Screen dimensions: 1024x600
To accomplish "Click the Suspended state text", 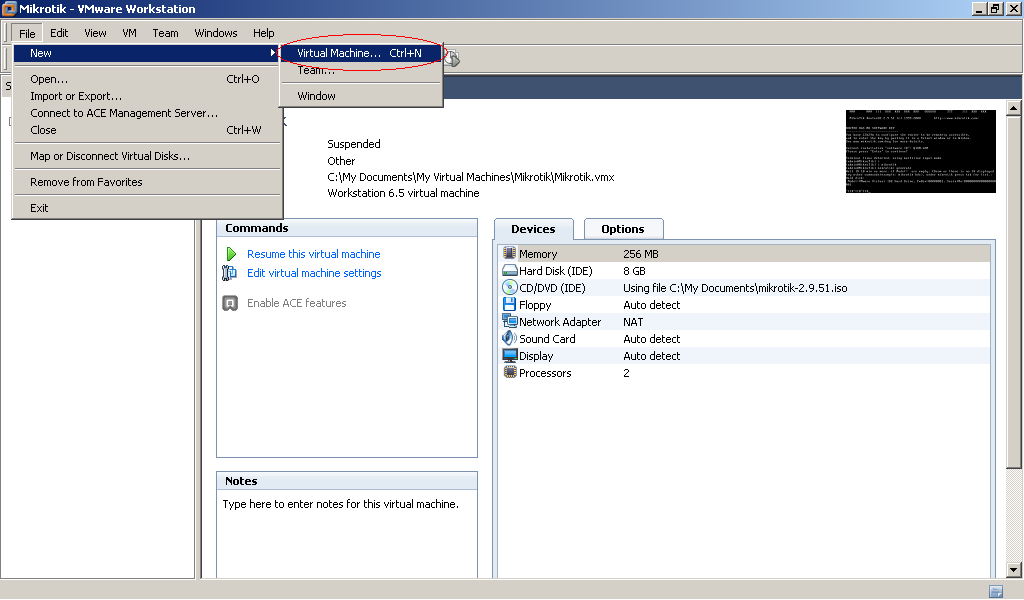I will click(354, 144).
